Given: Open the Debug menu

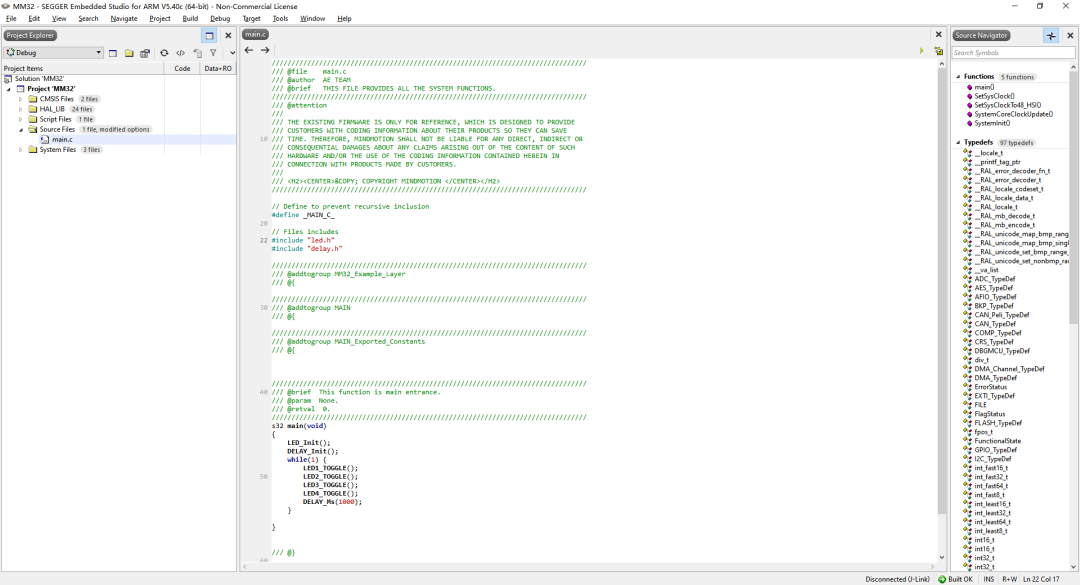Looking at the screenshot, I should pos(220,19).
